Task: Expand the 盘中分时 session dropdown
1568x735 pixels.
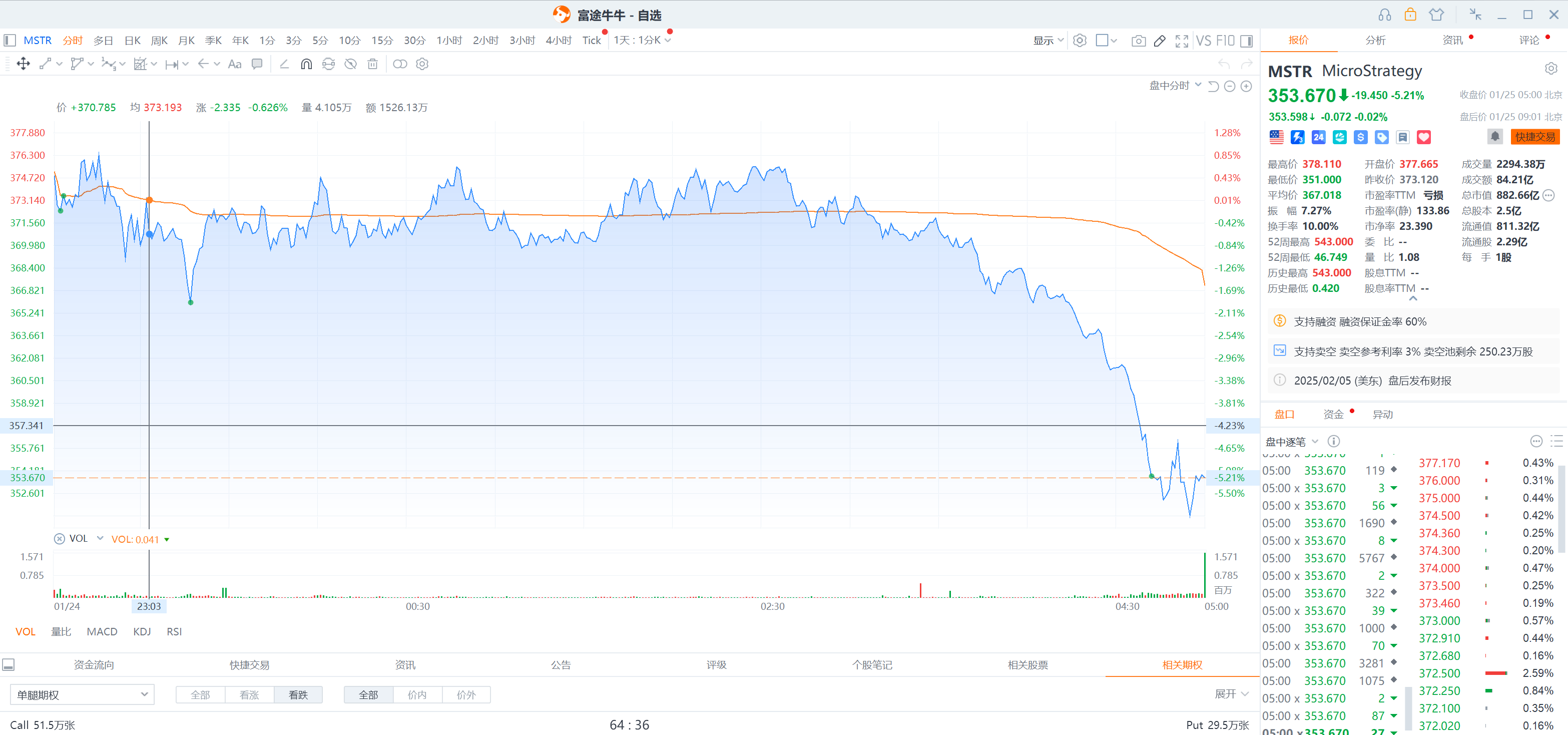Action: 1176,86
